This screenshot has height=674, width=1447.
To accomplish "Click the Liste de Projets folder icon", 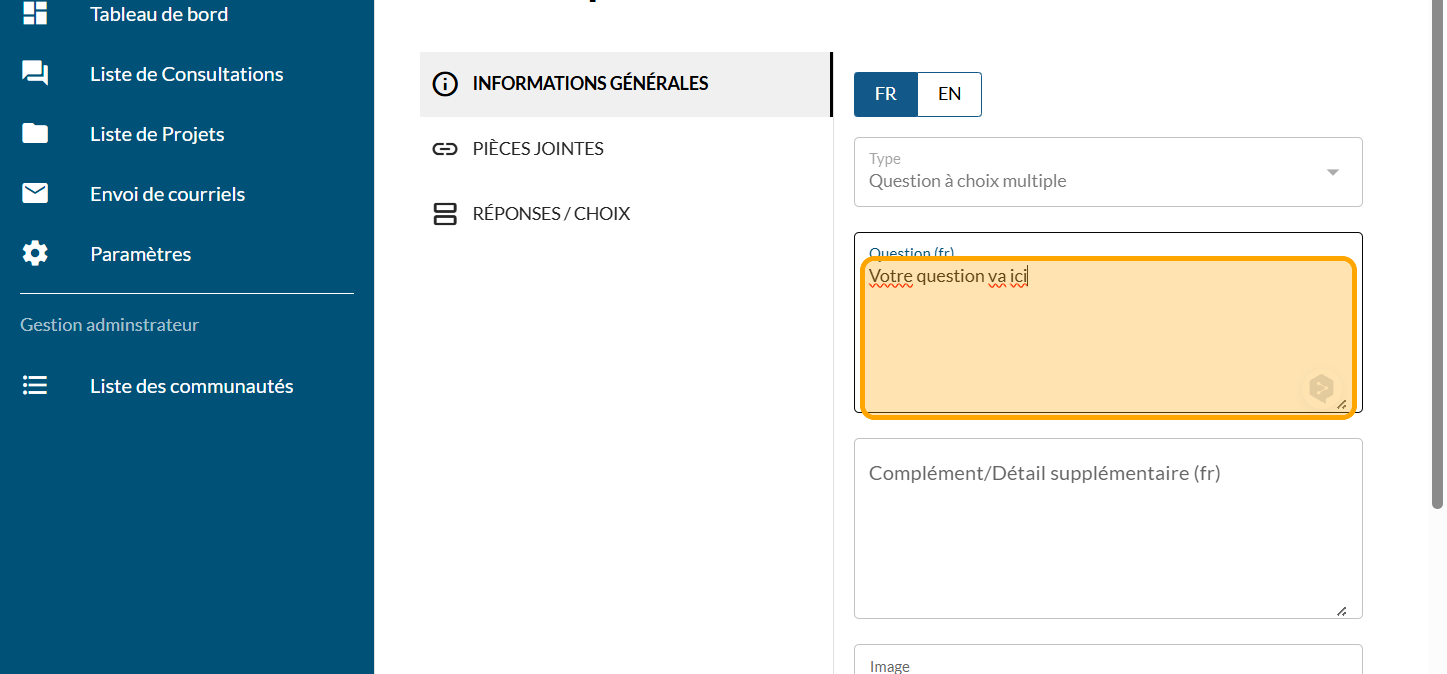I will 35,134.
